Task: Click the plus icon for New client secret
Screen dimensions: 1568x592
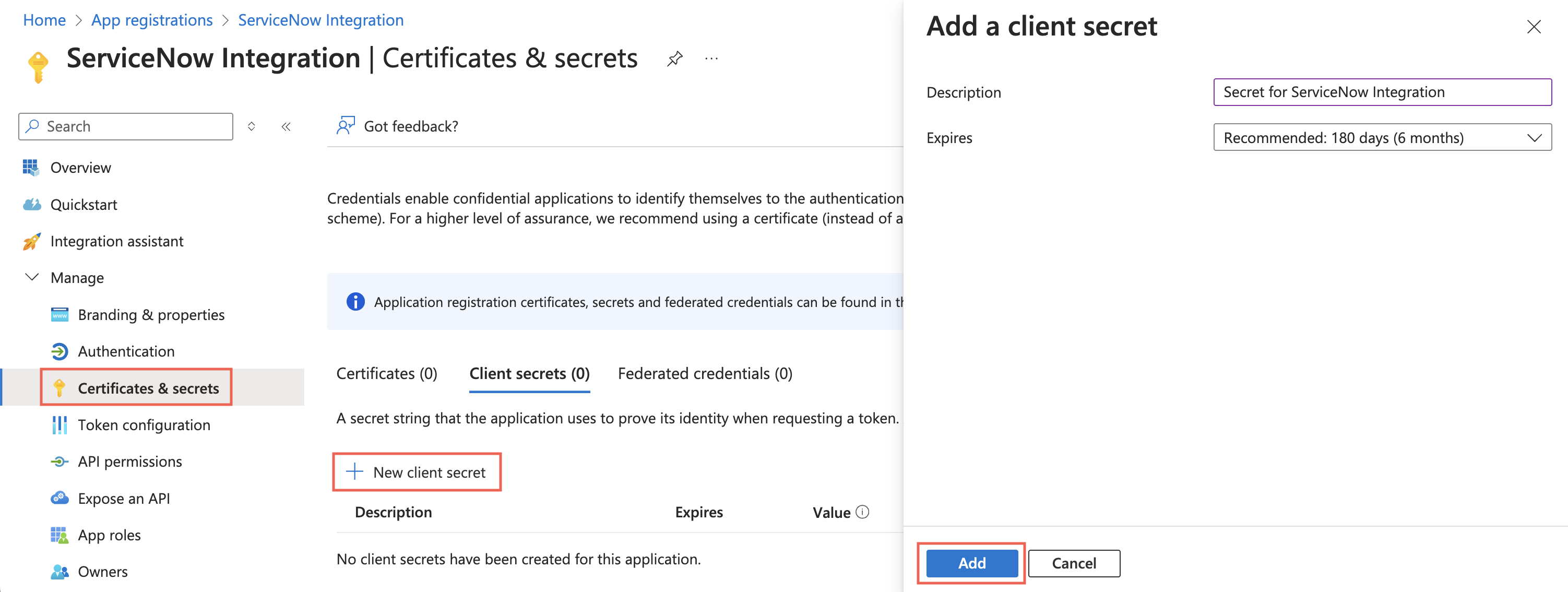Action: pyautogui.click(x=354, y=471)
